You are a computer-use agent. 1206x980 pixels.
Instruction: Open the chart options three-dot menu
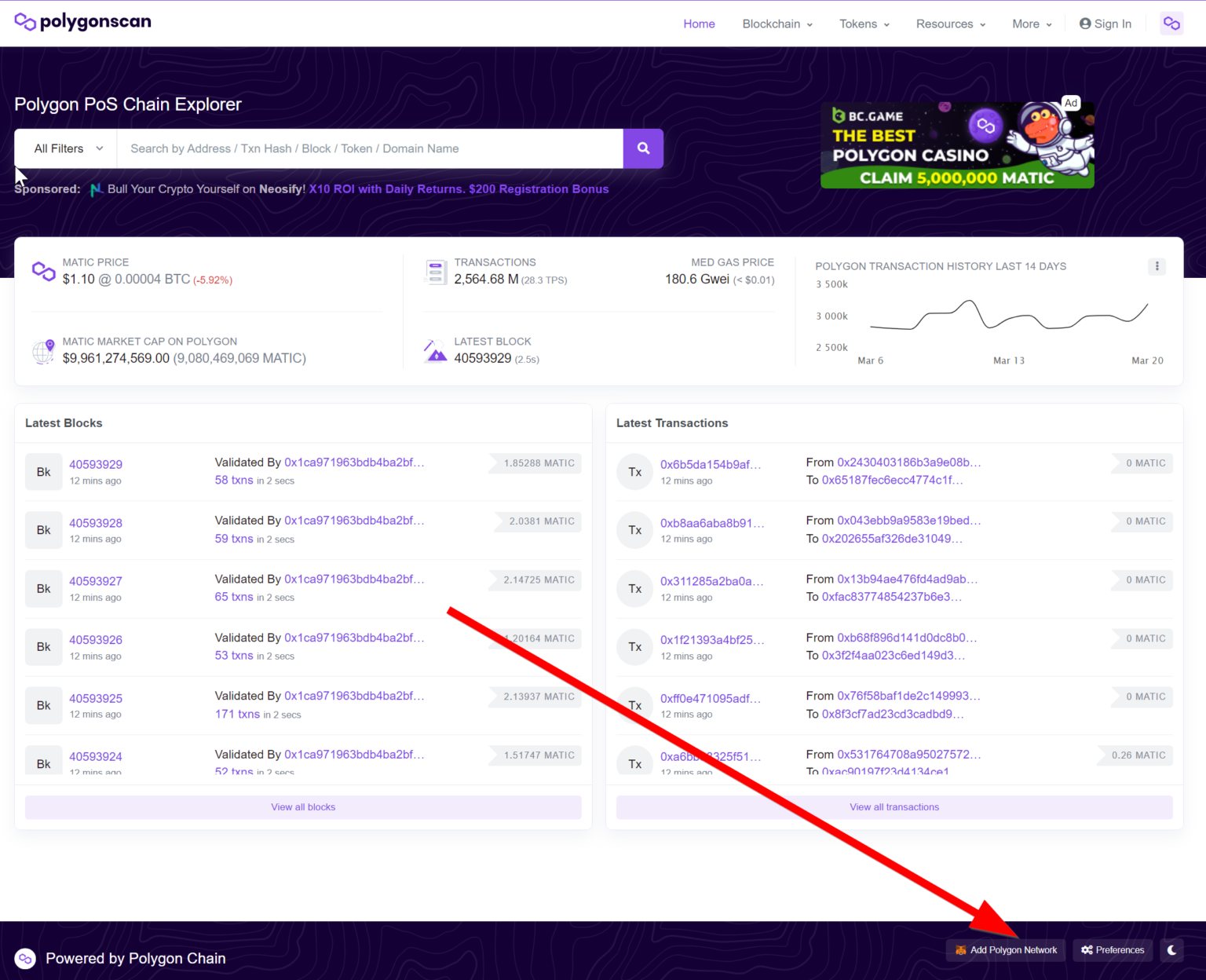(x=1157, y=266)
